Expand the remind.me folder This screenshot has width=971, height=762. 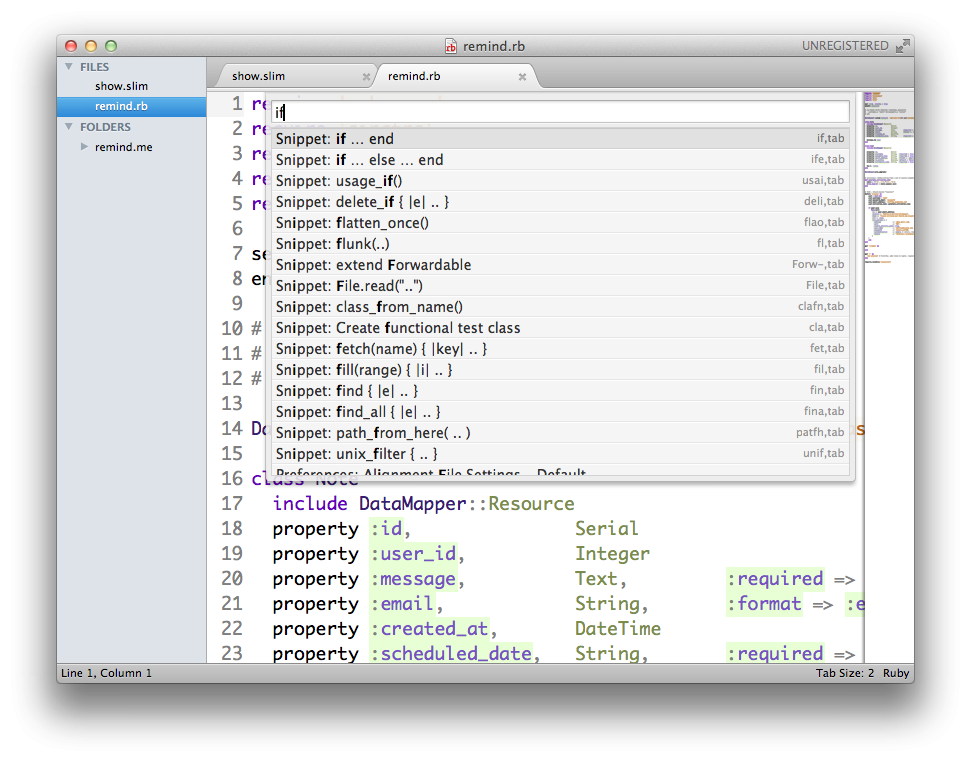[85, 147]
